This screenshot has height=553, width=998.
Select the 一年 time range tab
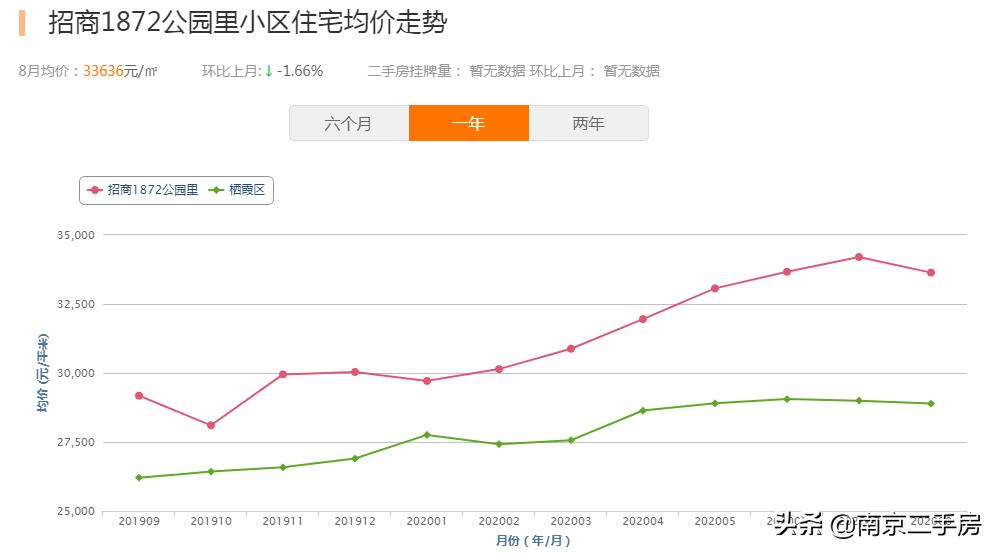(468, 123)
